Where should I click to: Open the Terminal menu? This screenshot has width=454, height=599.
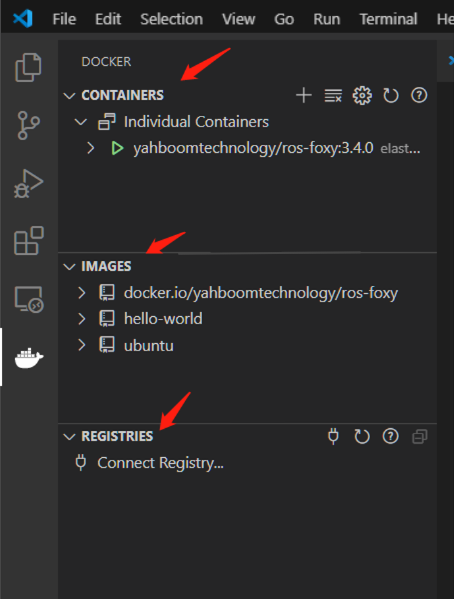[388, 19]
